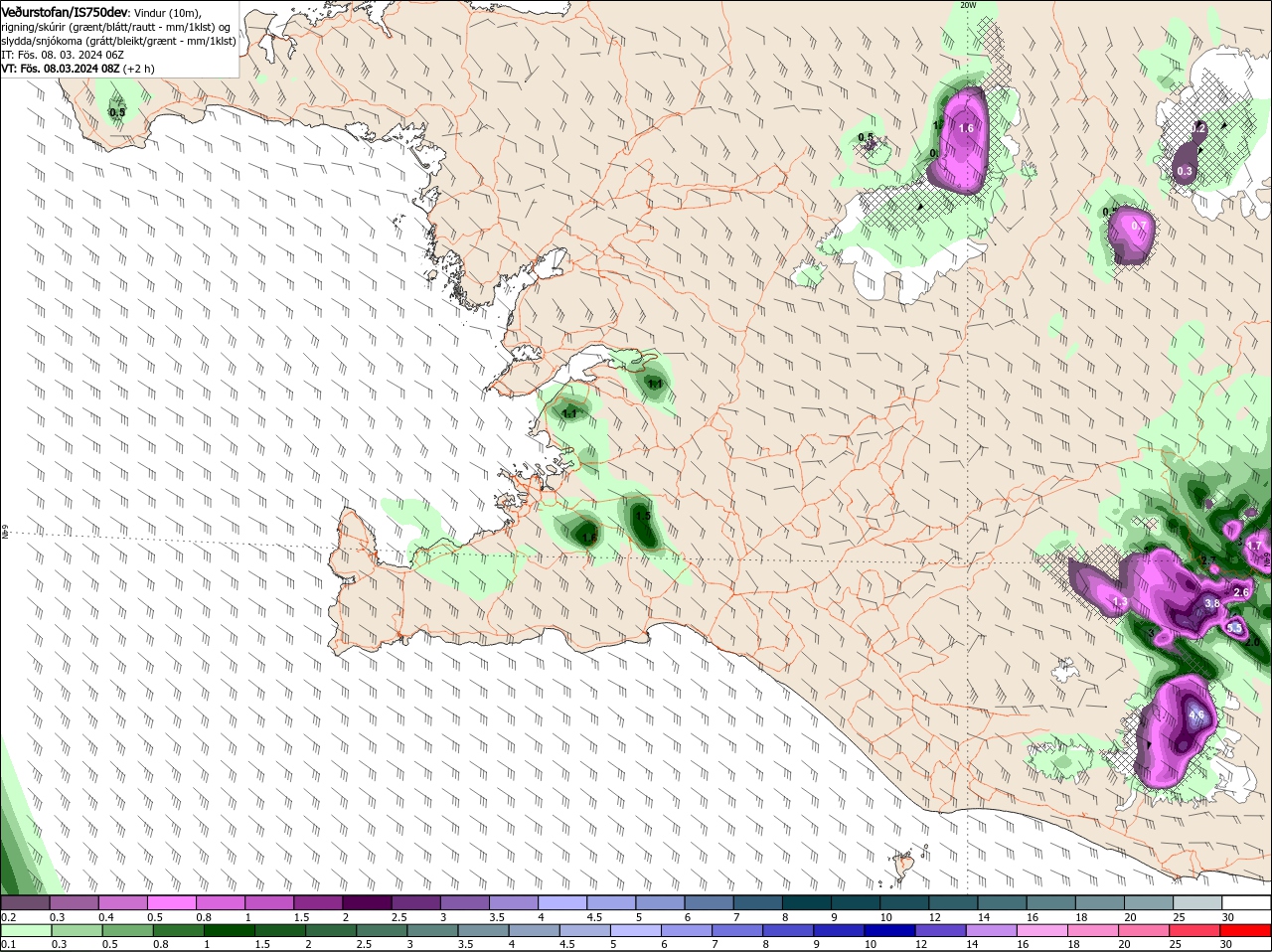Screen dimensions: 1272x952
Task: Click the white 30 swatch in upper legend row
Action: (x=1246, y=902)
